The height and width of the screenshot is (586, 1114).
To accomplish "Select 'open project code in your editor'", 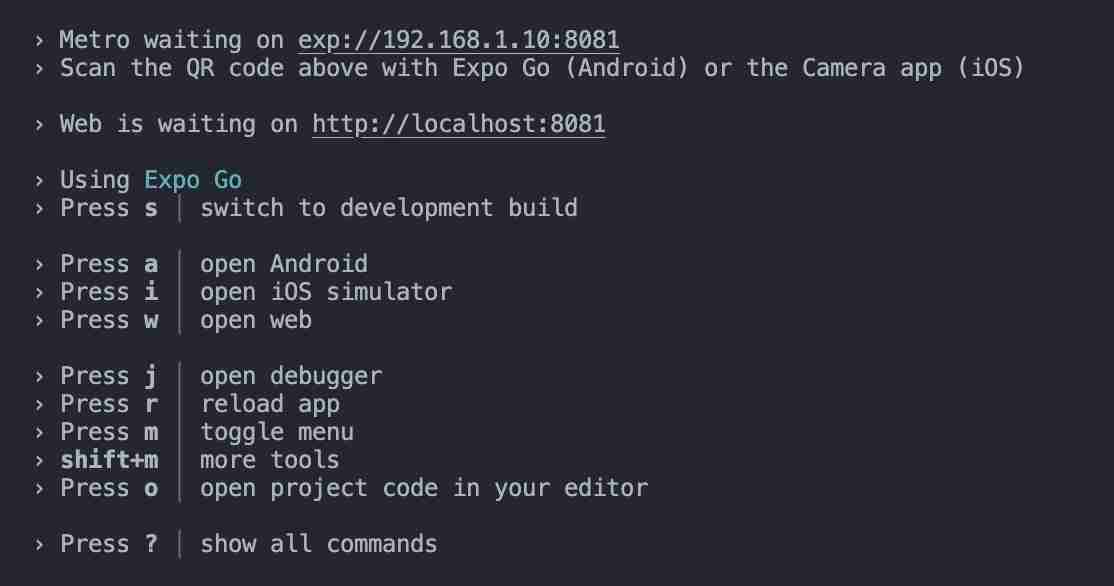I will click(424, 488).
